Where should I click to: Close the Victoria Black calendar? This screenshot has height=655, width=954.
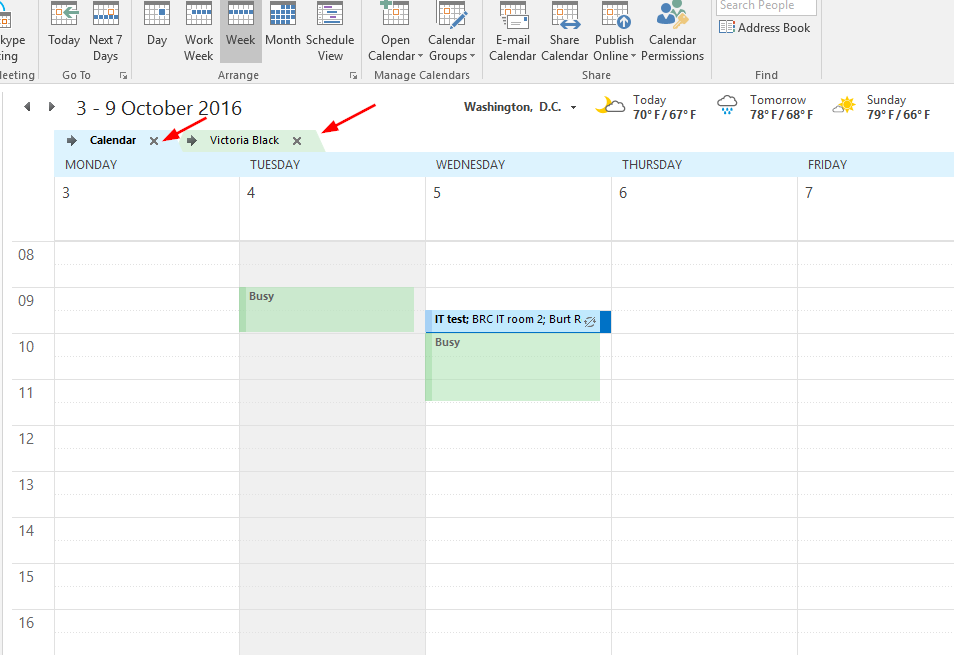297,140
